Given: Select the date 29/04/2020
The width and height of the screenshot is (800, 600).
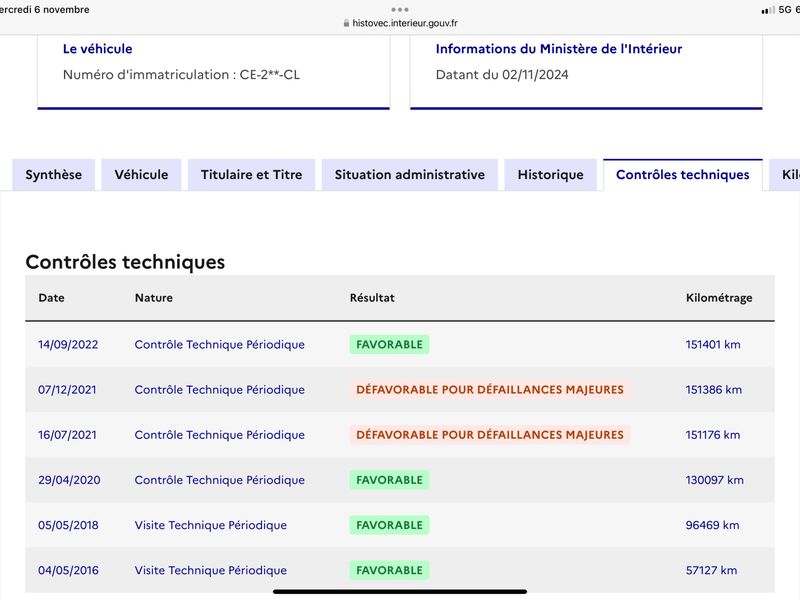Looking at the screenshot, I should click(69, 480).
